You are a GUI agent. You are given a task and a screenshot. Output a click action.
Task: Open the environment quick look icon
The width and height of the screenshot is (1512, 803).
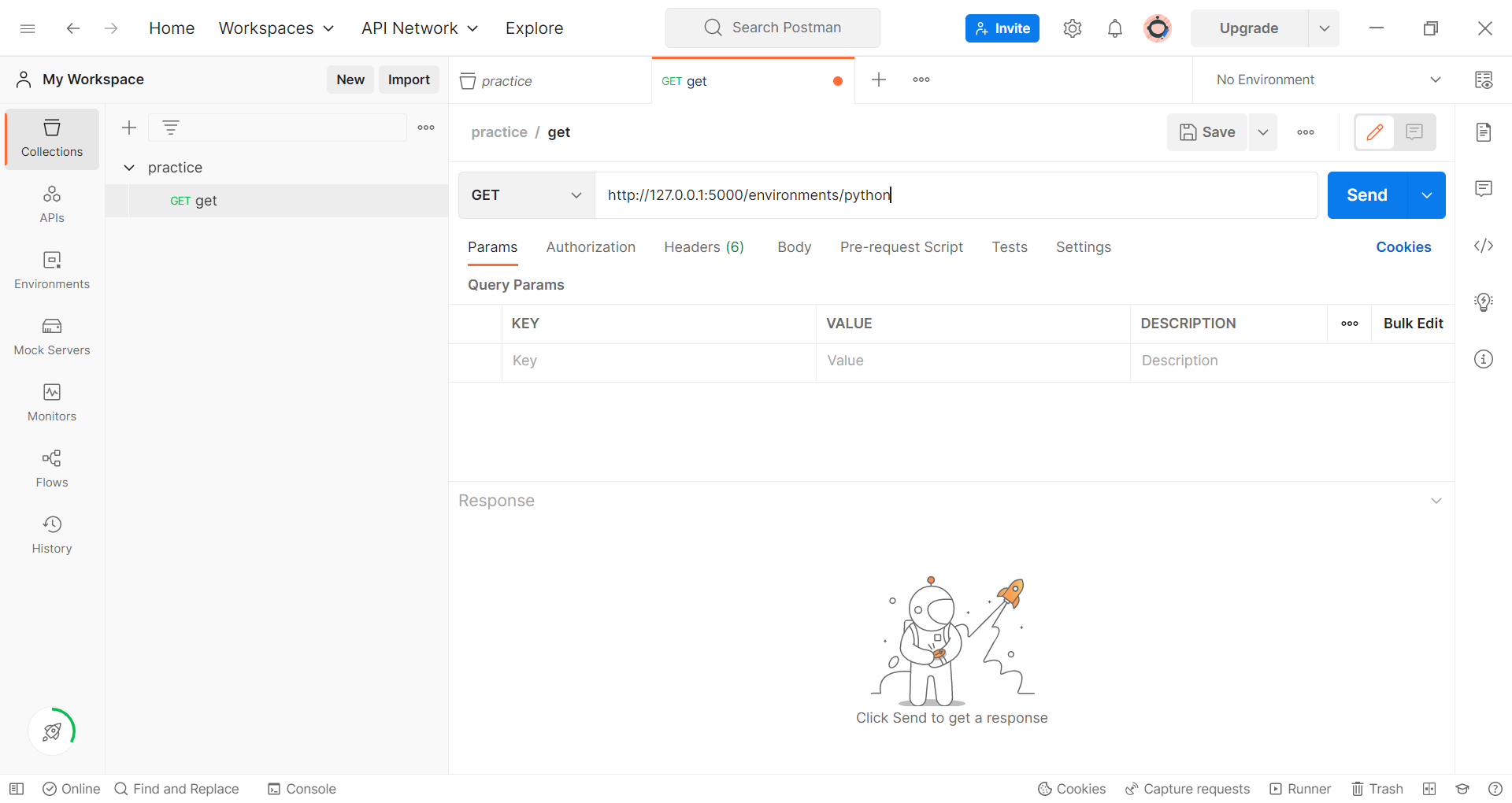pyautogui.click(x=1484, y=80)
